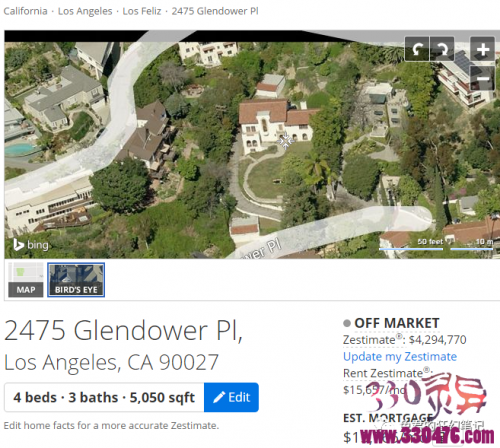Select the BIRD'S EYE view thumbnail
The height and width of the screenshot is (448, 500).
(76, 280)
